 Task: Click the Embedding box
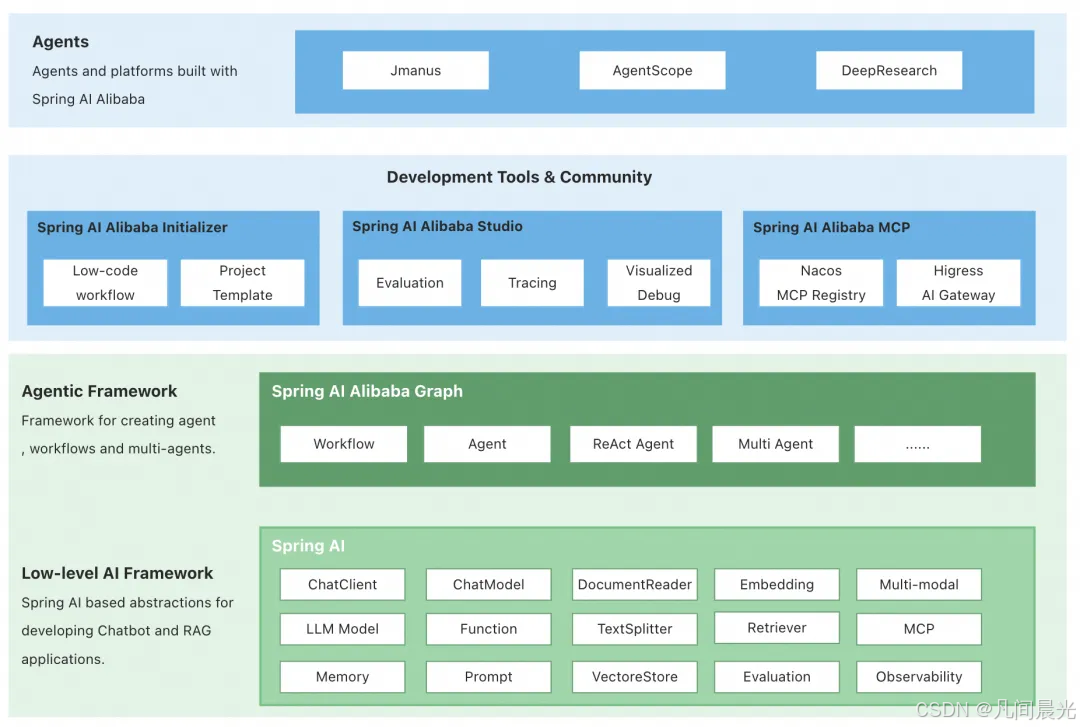777,584
